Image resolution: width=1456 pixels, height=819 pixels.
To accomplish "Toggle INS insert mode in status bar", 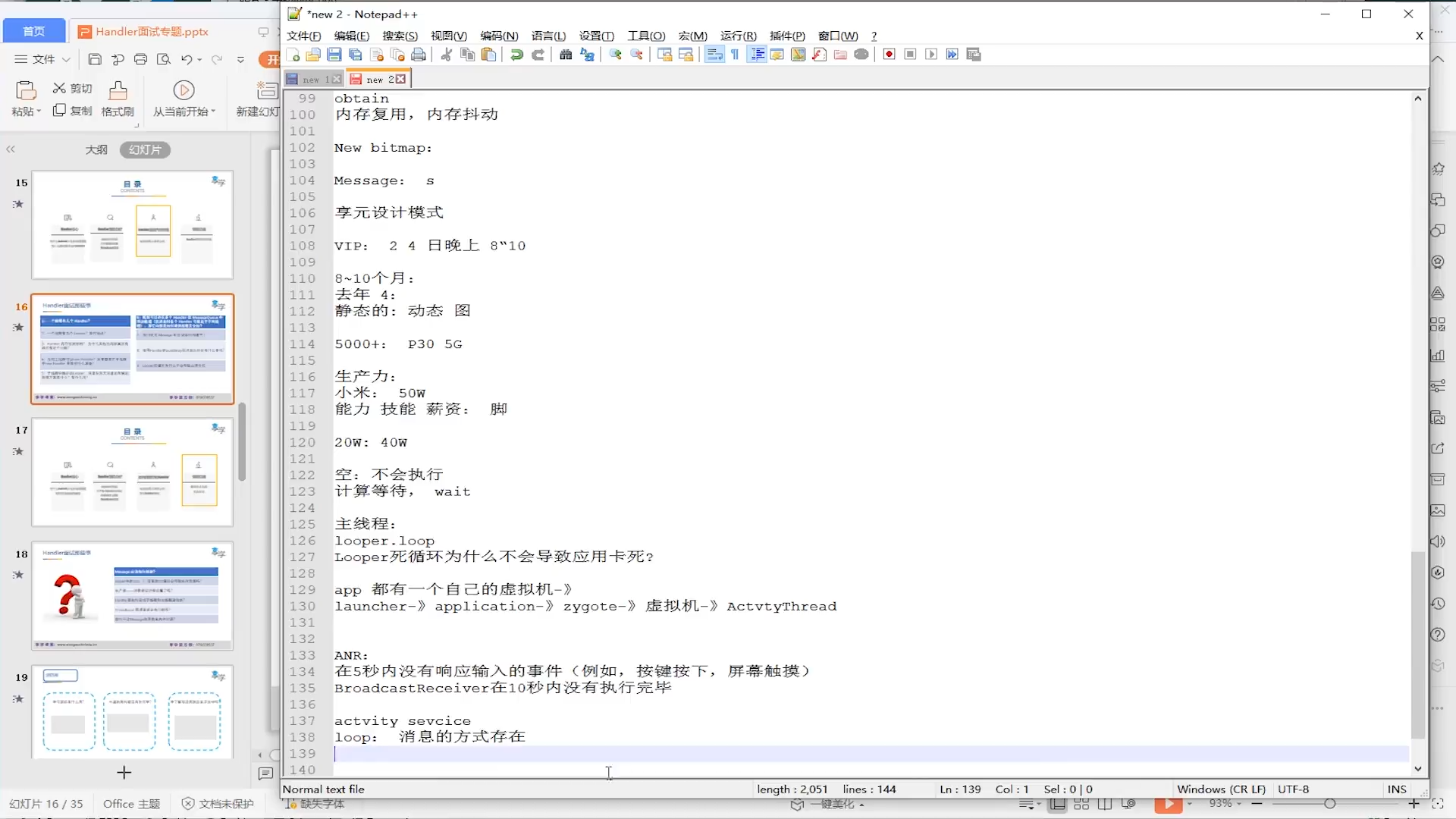I will 1397,789.
